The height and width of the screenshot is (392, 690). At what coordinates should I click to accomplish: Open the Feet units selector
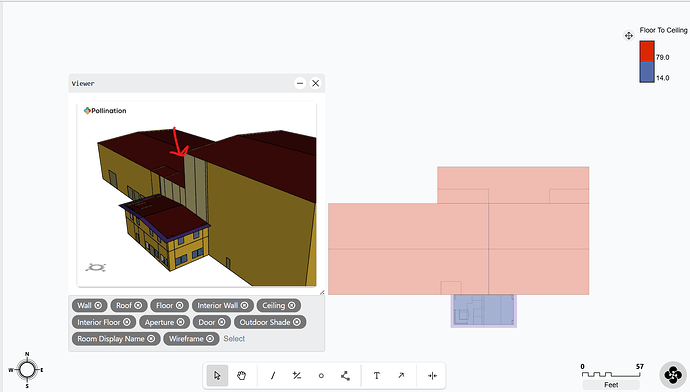(611, 385)
